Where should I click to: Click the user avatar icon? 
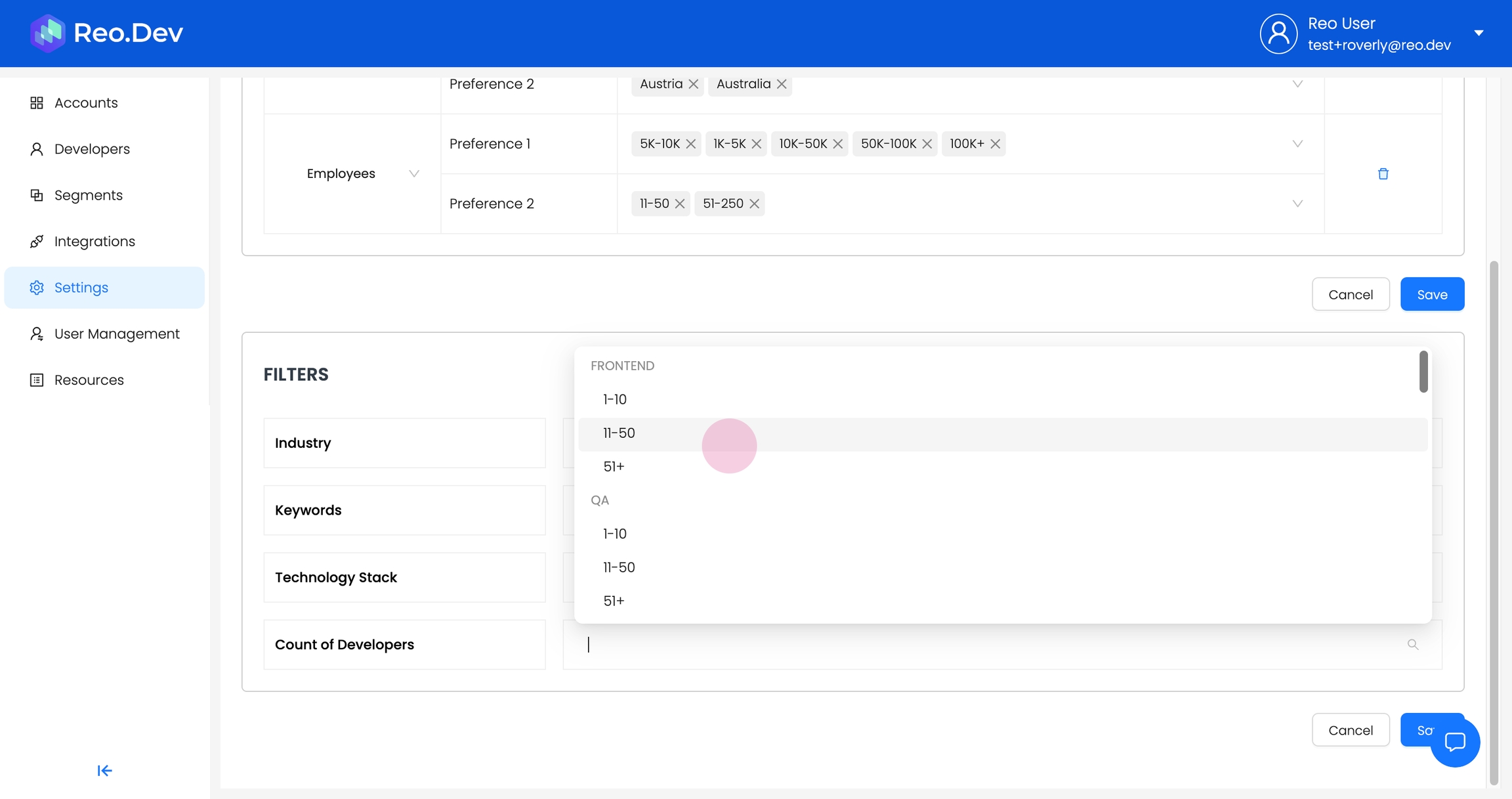1278,33
